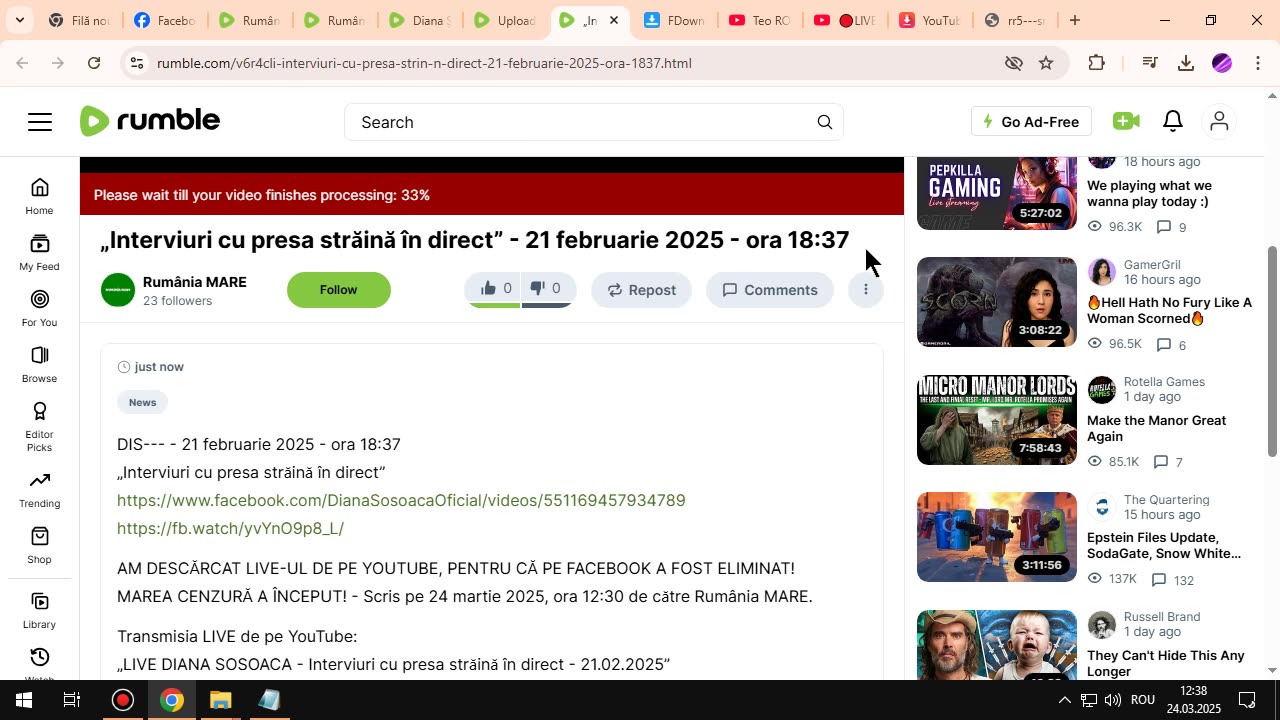Open Chrome media controls icon
The height and width of the screenshot is (720, 1280).
(1150, 63)
